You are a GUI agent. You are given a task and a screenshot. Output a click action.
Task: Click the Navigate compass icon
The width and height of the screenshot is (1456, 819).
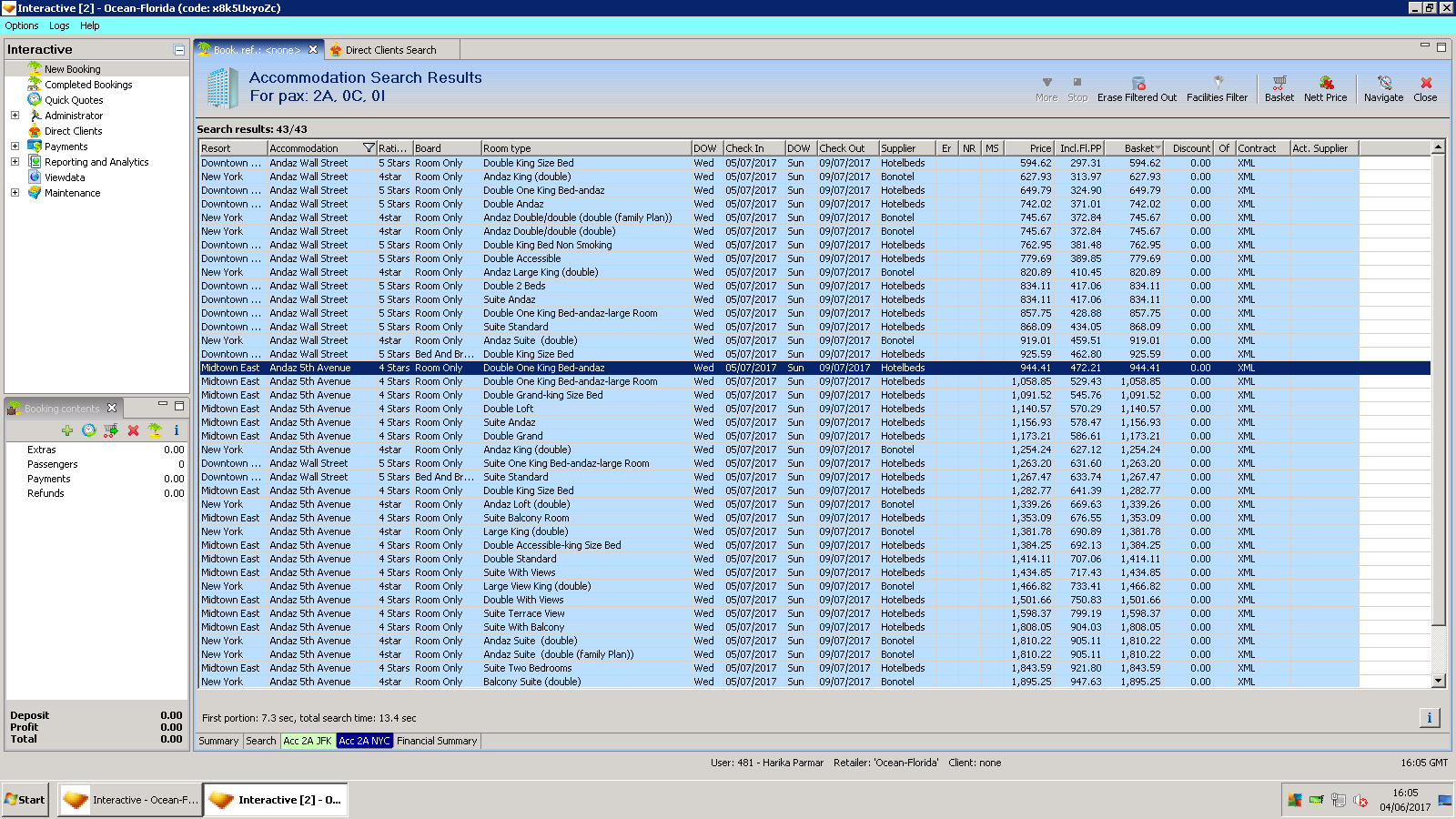click(1384, 84)
